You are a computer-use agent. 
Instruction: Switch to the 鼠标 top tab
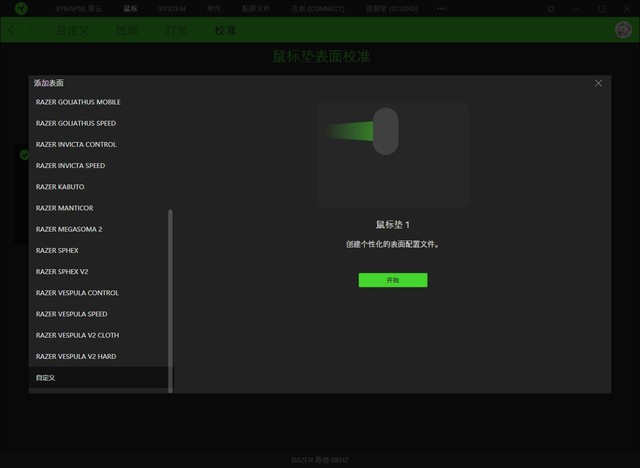point(131,9)
